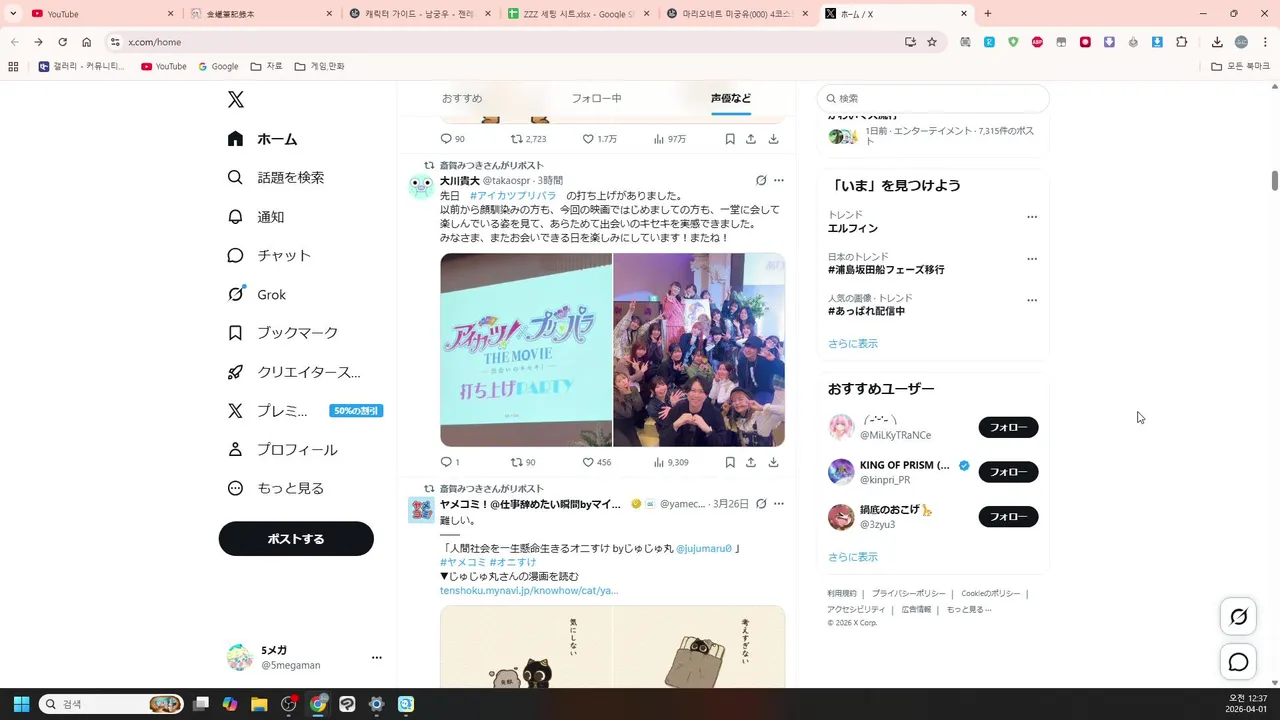Open チャット messages
Viewport: 1280px width, 720px height.
coord(269,255)
